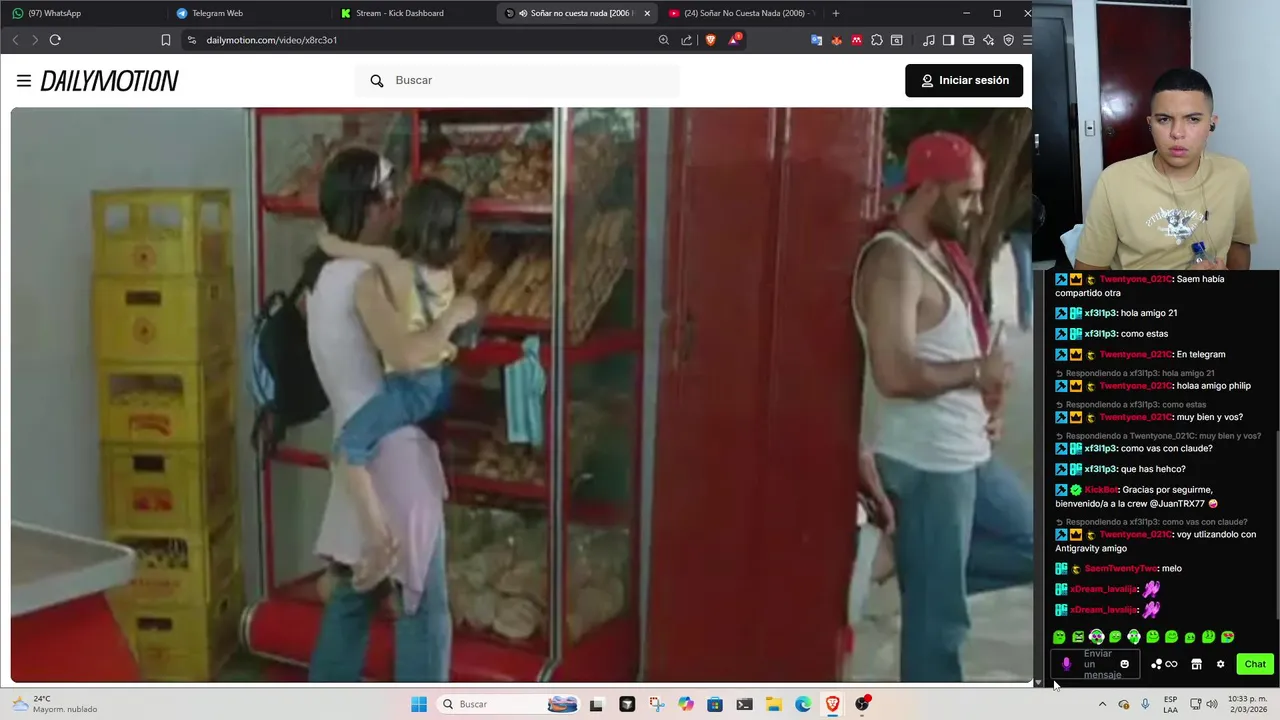Switch to the Stream - Kick Dashboard tab
This screenshot has height=720, width=1280.
pos(410,13)
